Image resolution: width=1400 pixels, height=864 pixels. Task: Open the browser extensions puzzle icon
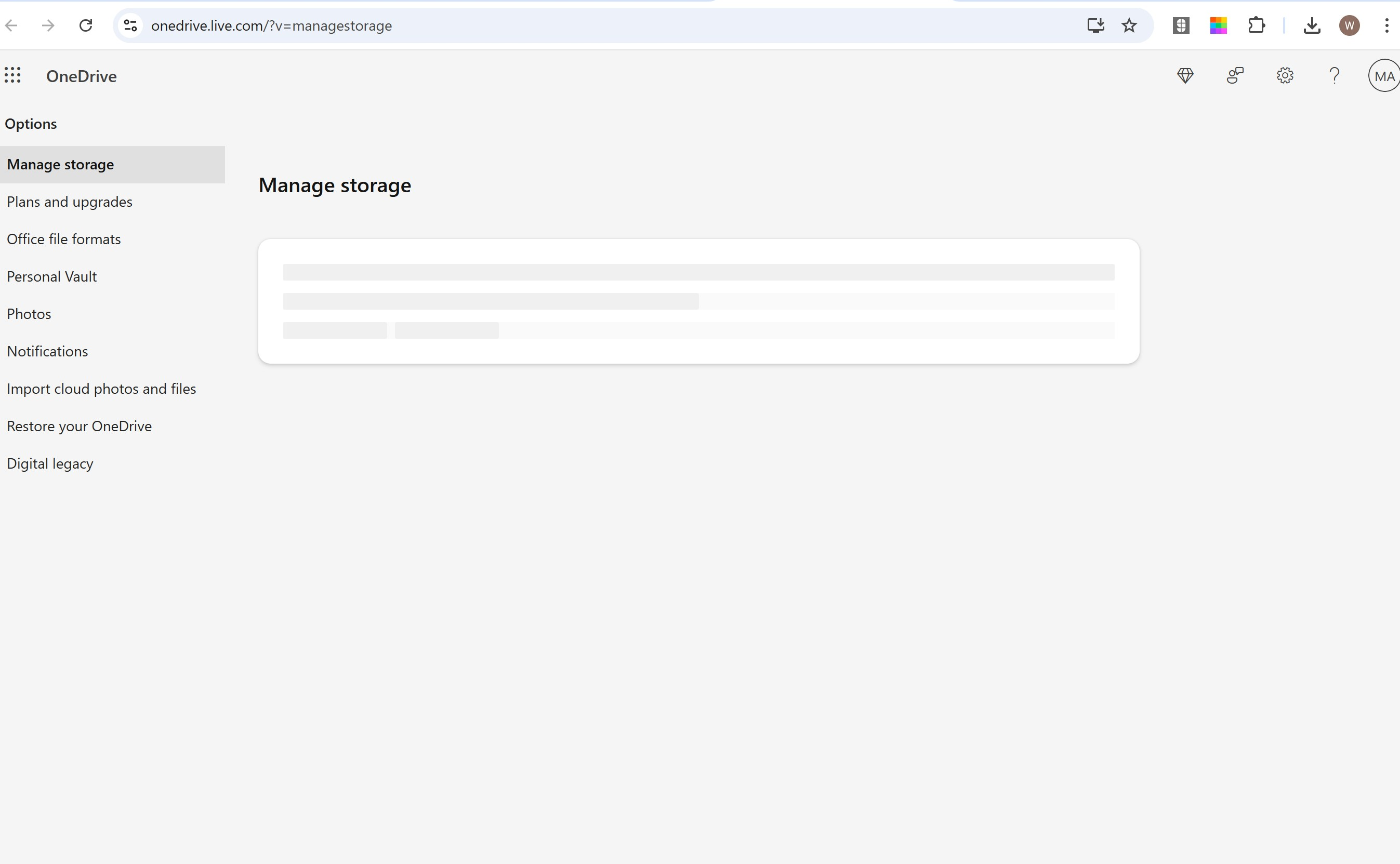point(1257,25)
